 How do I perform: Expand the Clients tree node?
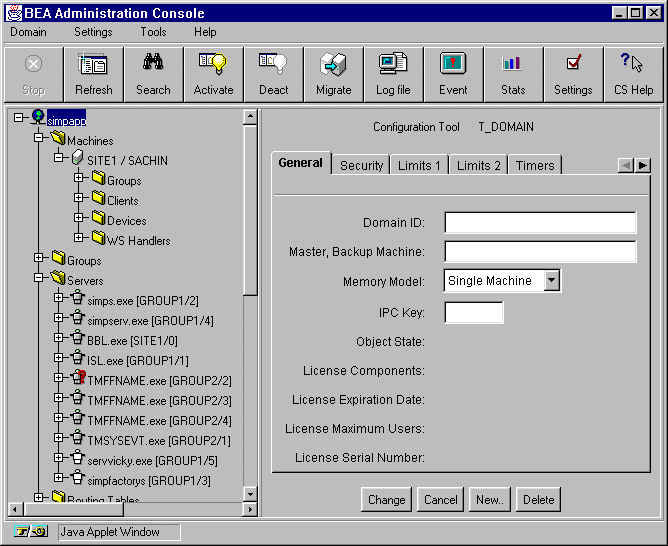click(78, 197)
